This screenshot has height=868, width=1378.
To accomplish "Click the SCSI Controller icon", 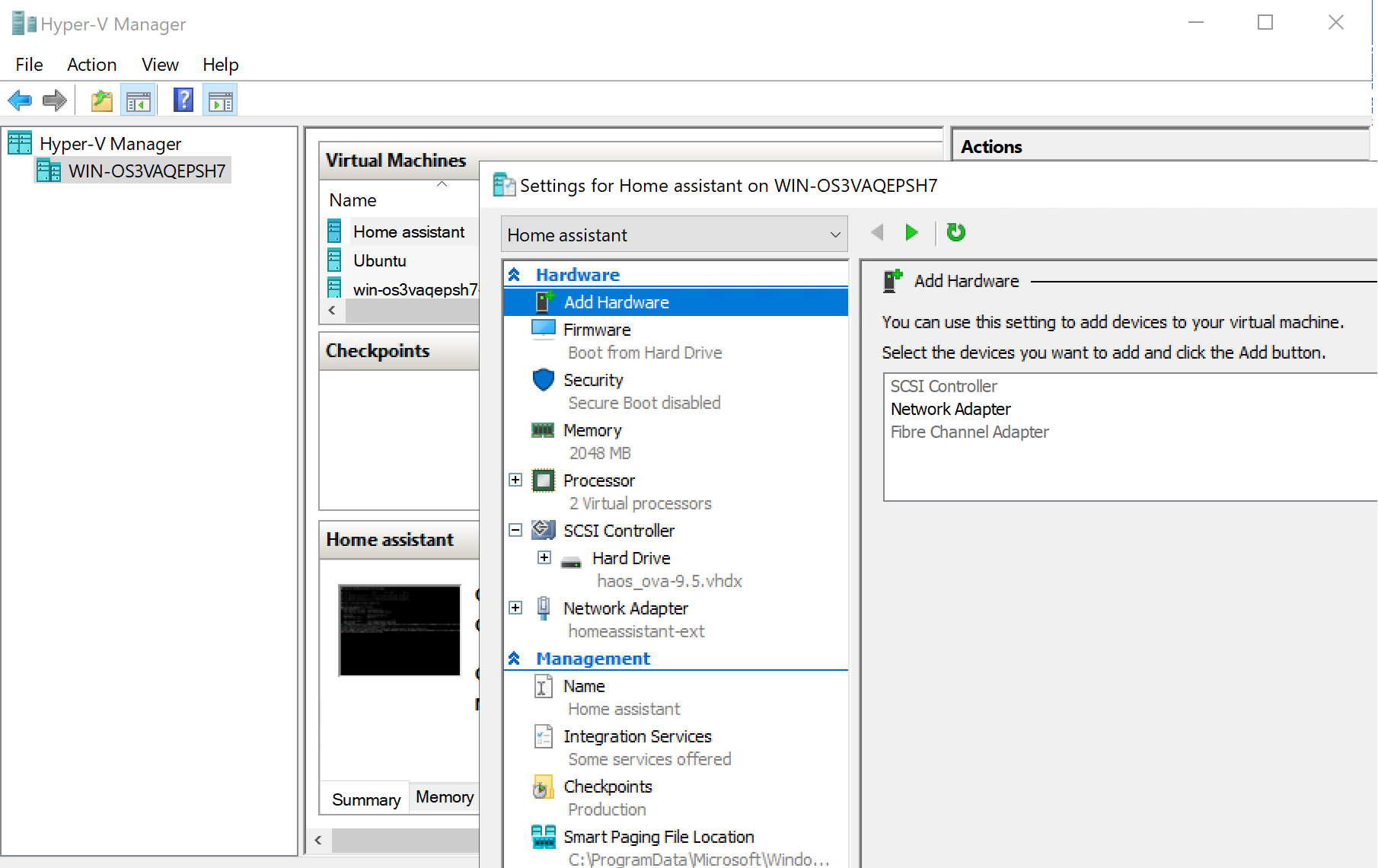I will pos(543,530).
